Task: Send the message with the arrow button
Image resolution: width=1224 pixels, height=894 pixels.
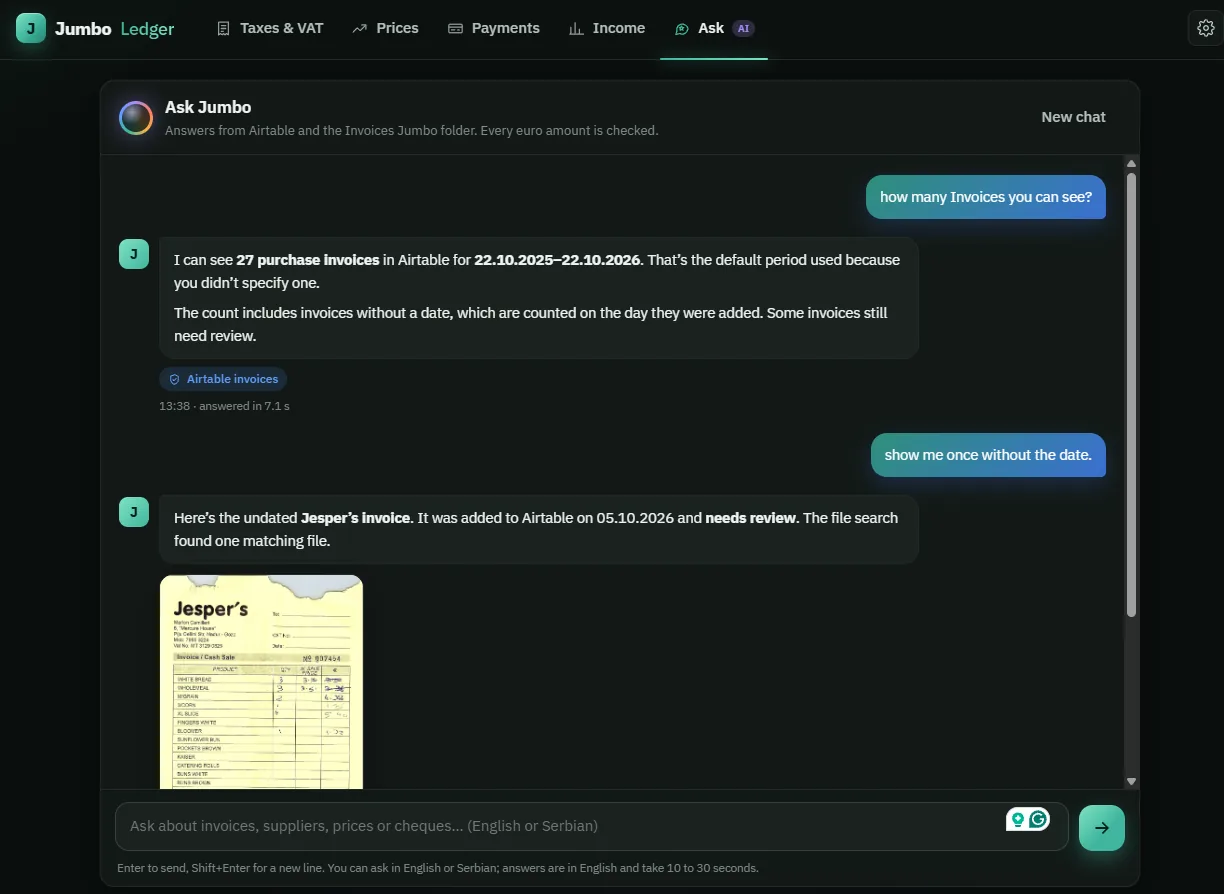Action: tap(1102, 827)
